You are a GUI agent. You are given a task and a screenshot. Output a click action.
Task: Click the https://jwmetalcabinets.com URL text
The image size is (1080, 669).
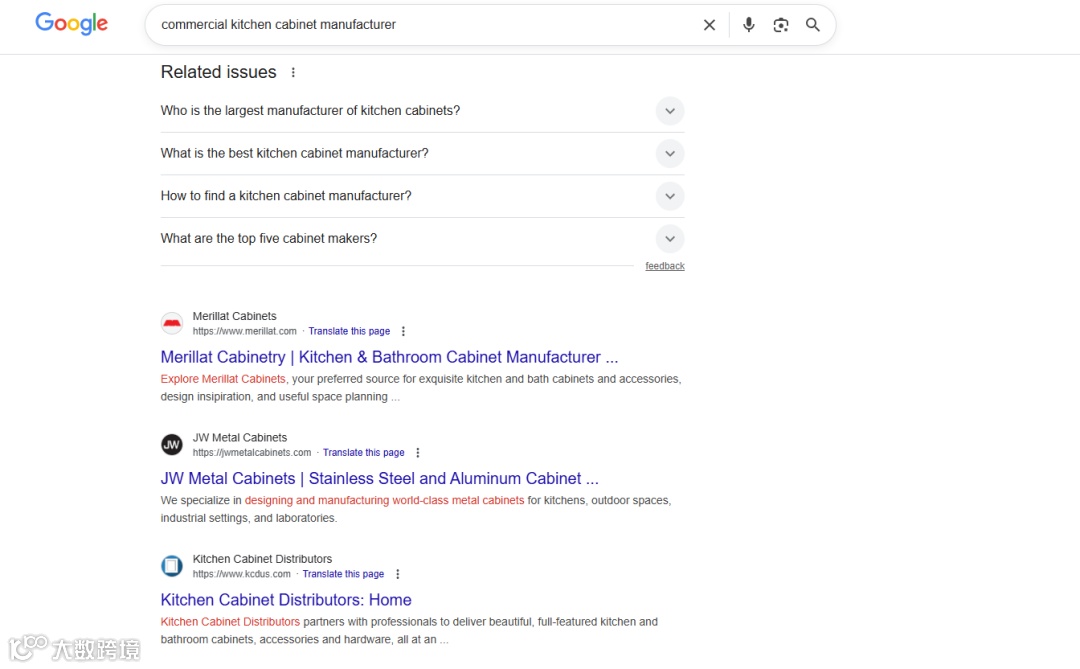pyautogui.click(x=252, y=453)
